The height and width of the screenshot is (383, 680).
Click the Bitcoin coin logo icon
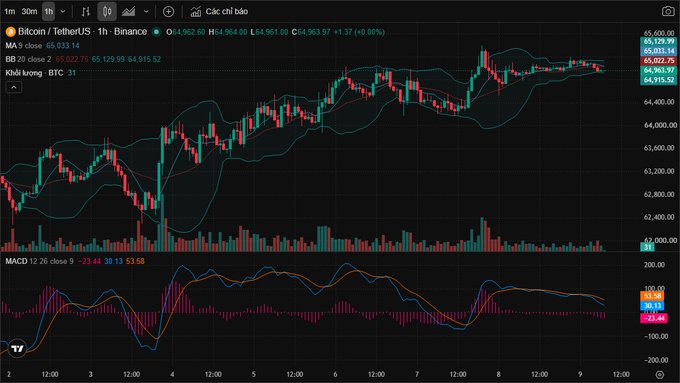pyautogui.click(x=10, y=32)
